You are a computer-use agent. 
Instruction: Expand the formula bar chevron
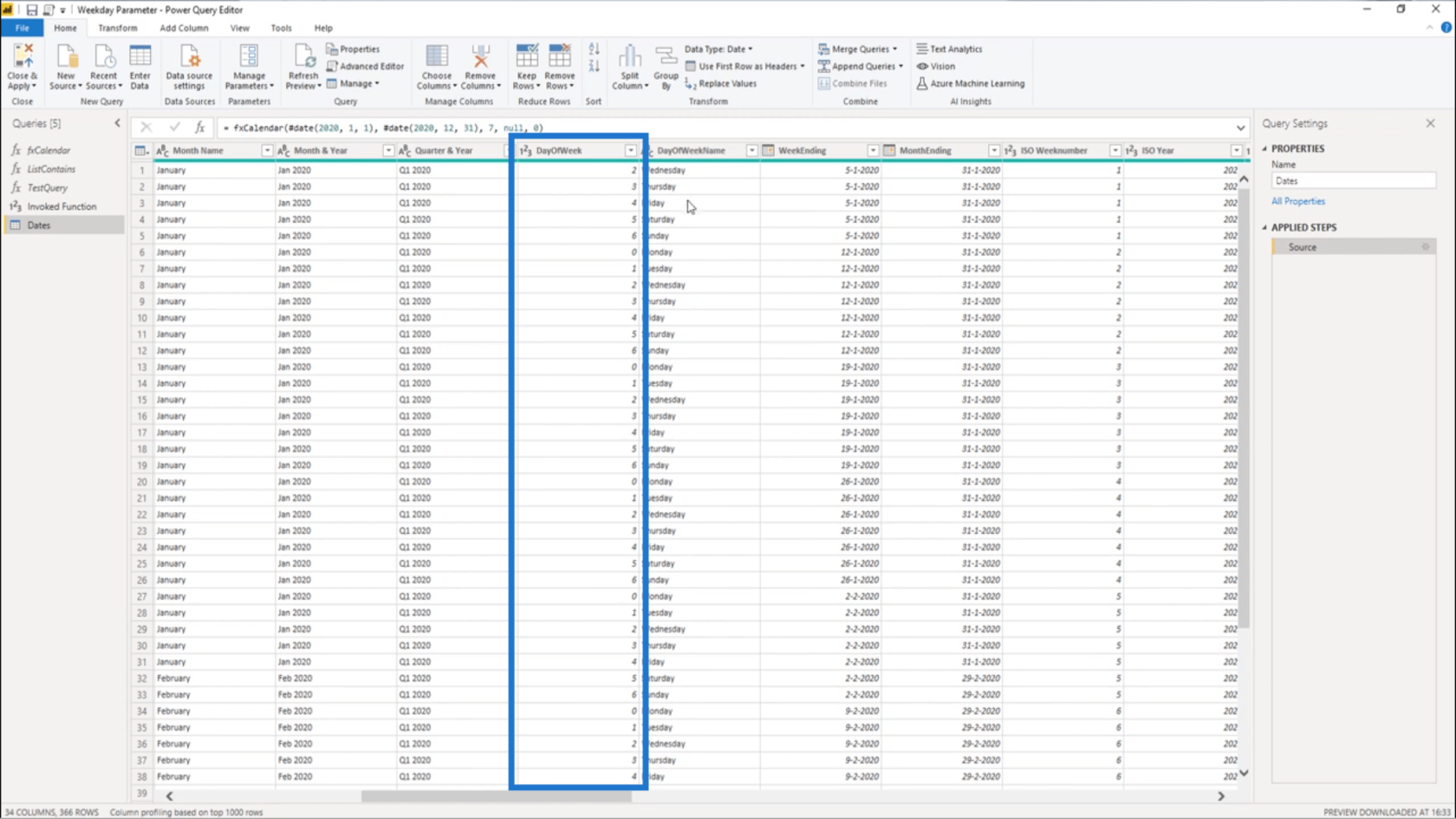[1240, 127]
